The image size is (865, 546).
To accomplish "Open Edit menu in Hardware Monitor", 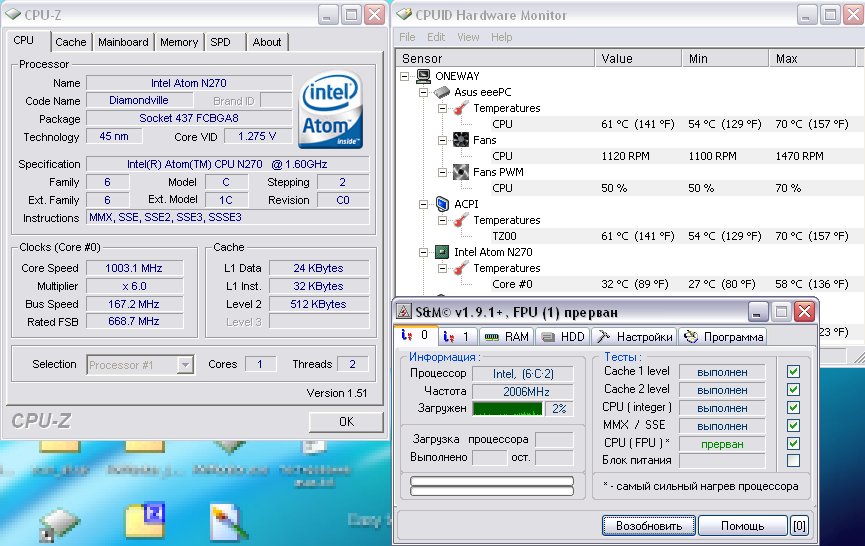I will 436,37.
